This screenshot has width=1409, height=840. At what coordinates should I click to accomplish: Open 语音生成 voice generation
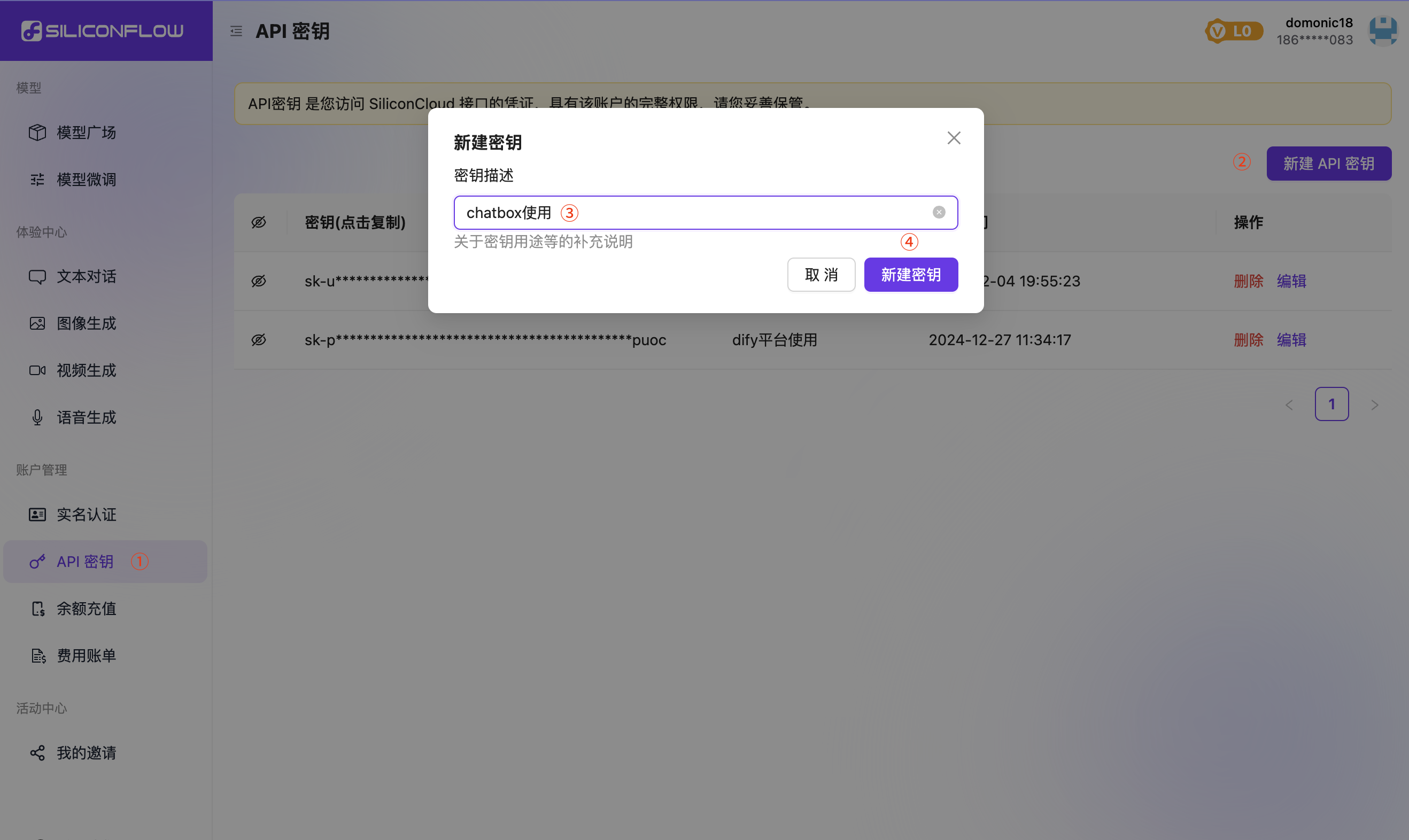click(86, 417)
